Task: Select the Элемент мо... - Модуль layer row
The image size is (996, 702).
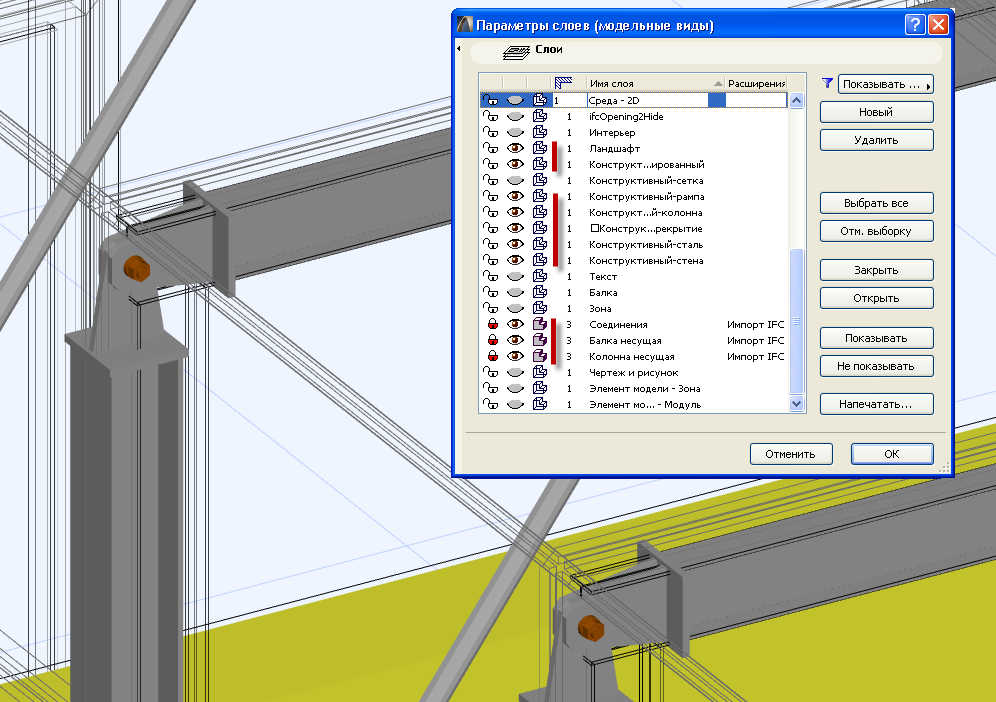Action: tap(633, 404)
